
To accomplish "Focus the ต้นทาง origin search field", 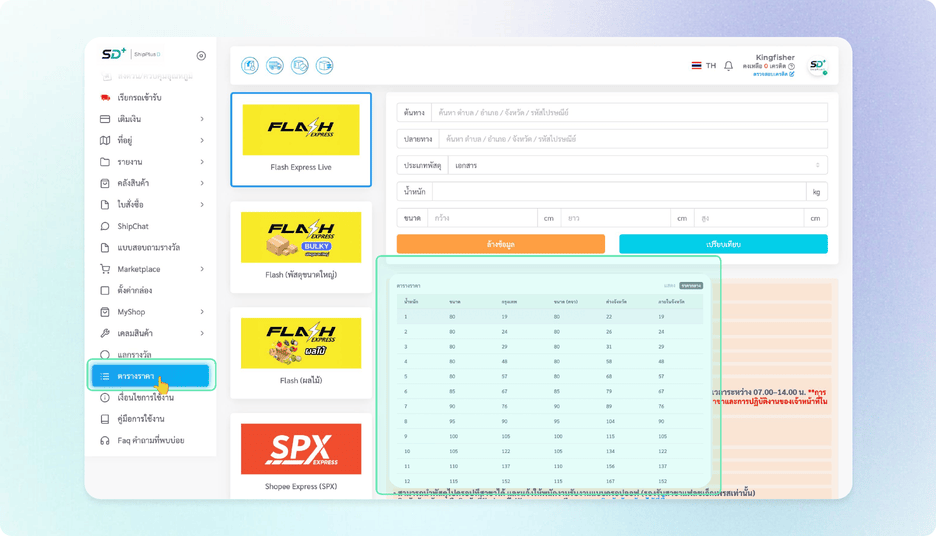I will pyautogui.click(x=629, y=112).
